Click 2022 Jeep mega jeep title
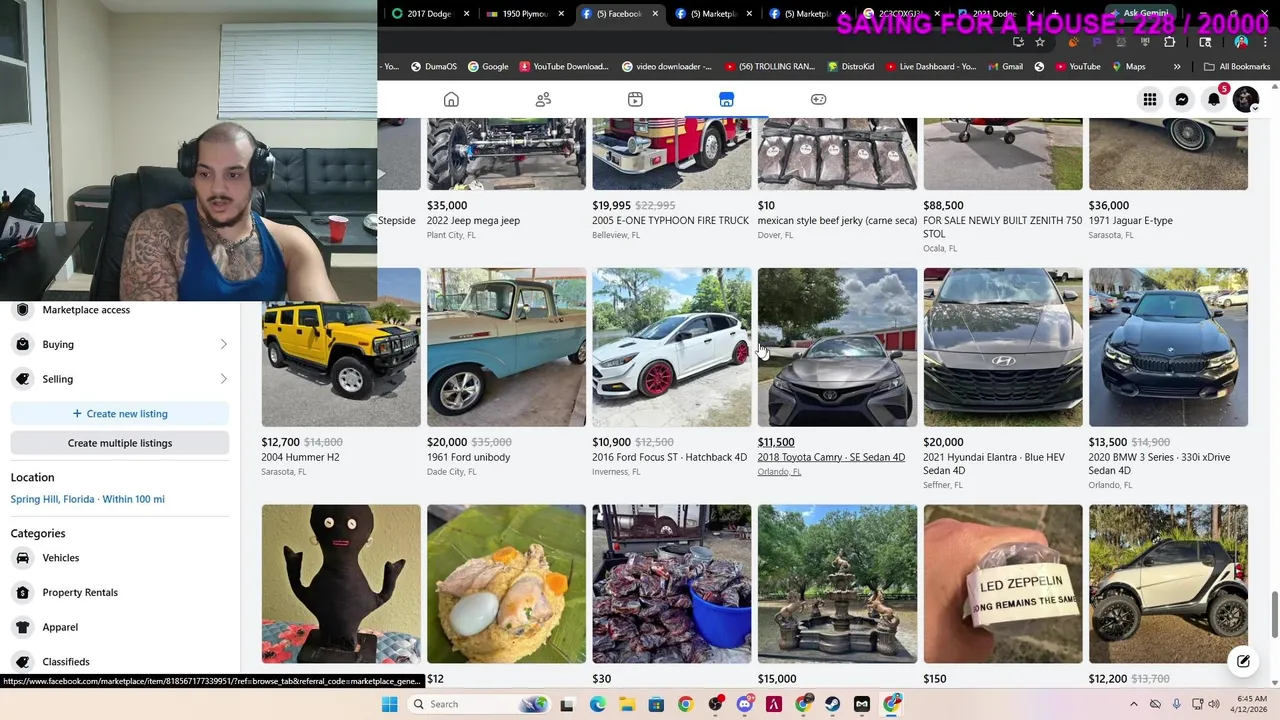This screenshot has width=1280, height=720. pyautogui.click(x=473, y=221)
